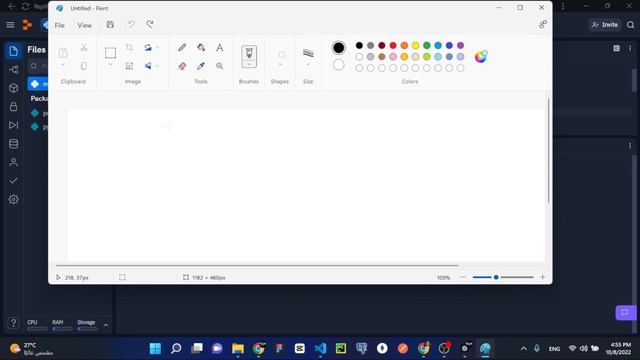The height and width of the screenshot is (360, 640).
Task: Click the Crop icon in Image group
Action: 129,47
